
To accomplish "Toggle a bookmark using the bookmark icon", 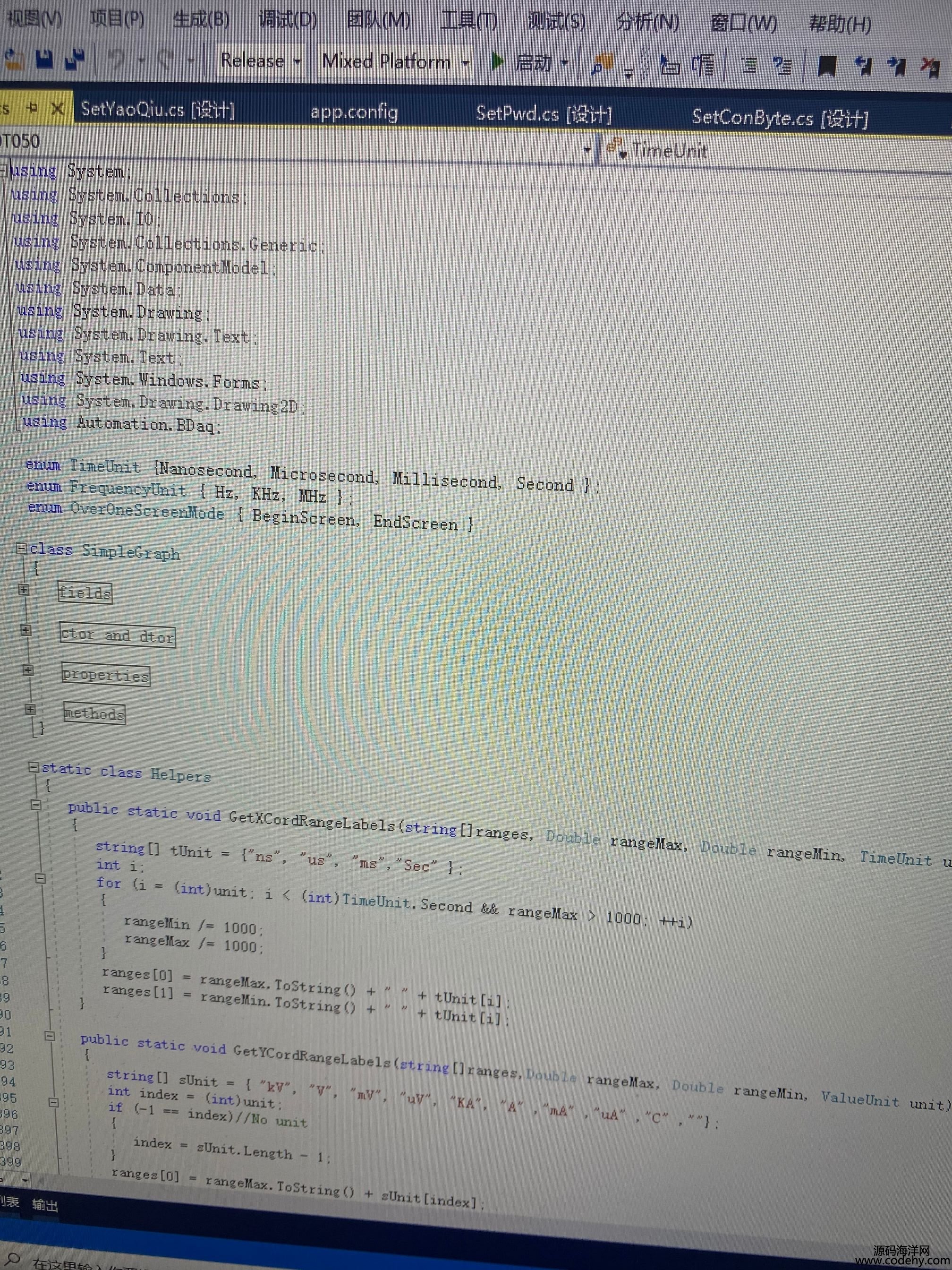I will tap(826, 67).
